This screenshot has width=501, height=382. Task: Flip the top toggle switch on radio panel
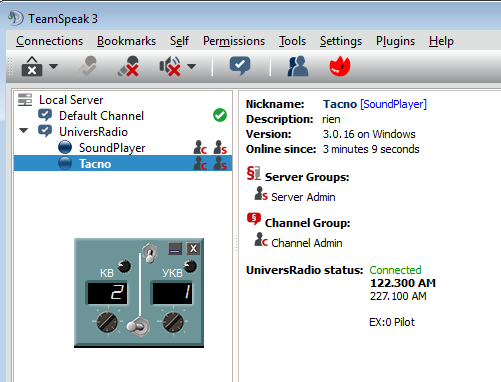[x=150, y=253]
